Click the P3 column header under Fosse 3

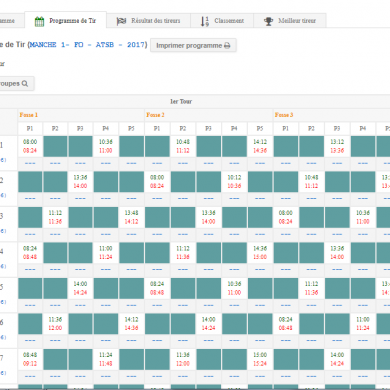[337, 128]
